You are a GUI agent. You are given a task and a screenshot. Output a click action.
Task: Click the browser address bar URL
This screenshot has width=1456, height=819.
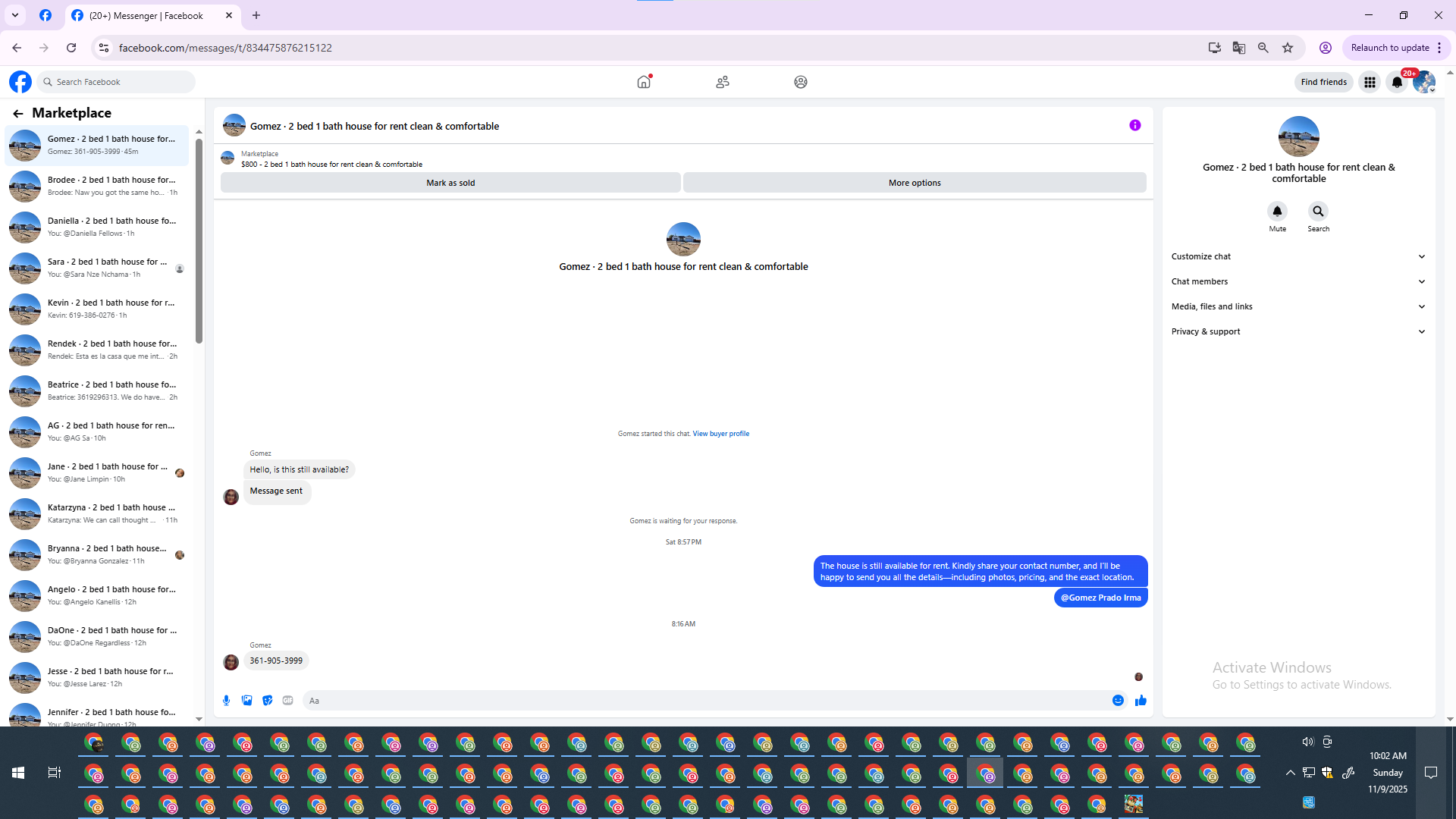click(x=225, y=48)
